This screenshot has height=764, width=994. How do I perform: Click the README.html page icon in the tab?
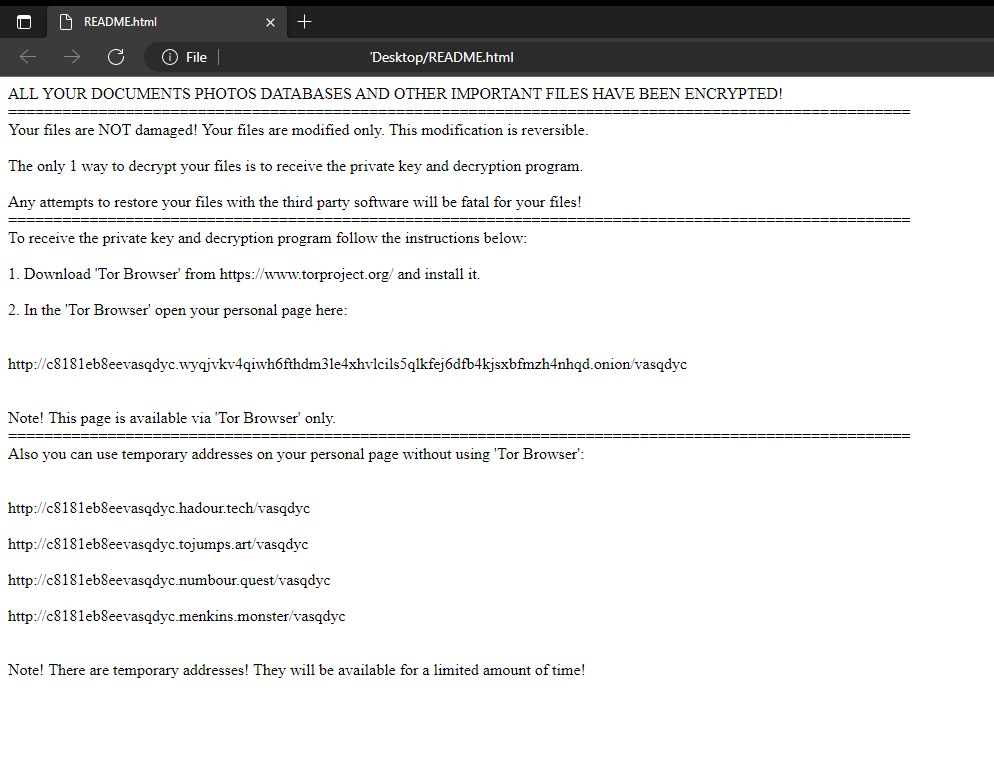coord(65,22)
